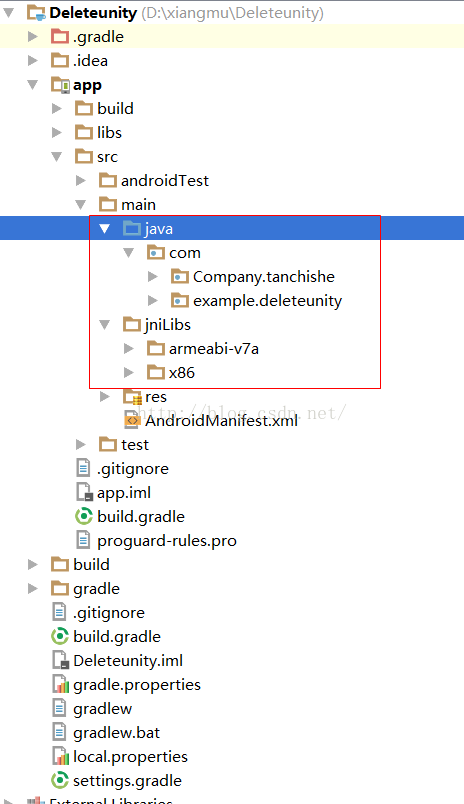Expand the res folder arrow
464x804 pixels.
(x=105, y=396)
